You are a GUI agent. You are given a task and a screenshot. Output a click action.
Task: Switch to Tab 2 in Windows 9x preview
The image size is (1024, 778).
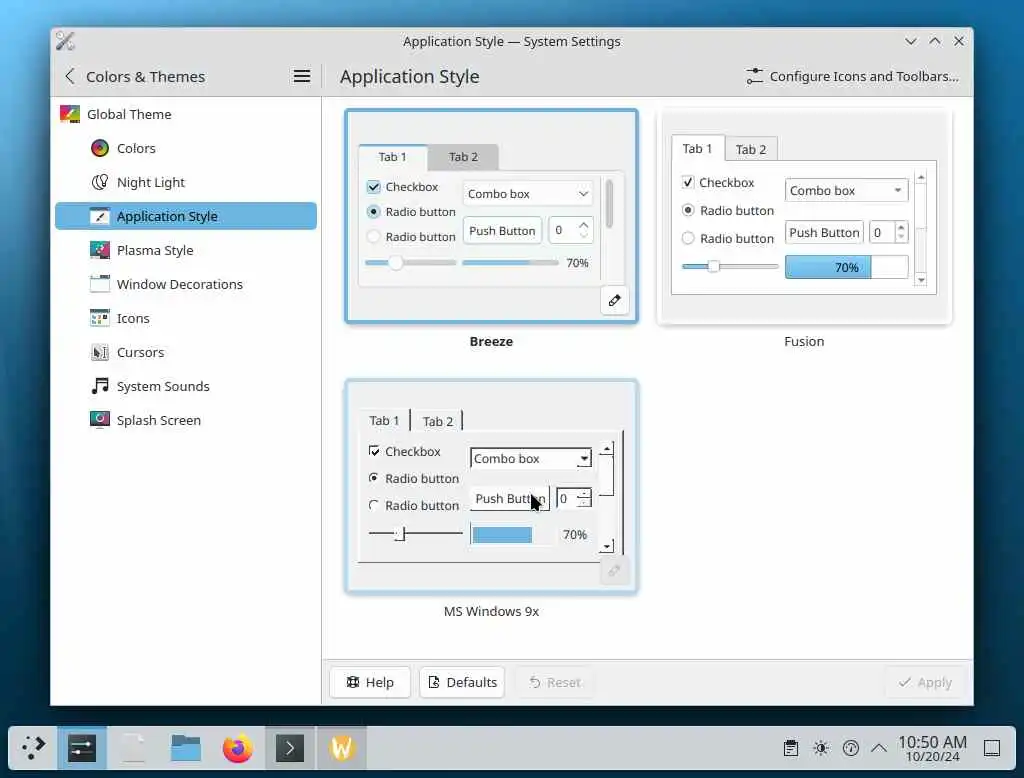(x=438, y=421)
